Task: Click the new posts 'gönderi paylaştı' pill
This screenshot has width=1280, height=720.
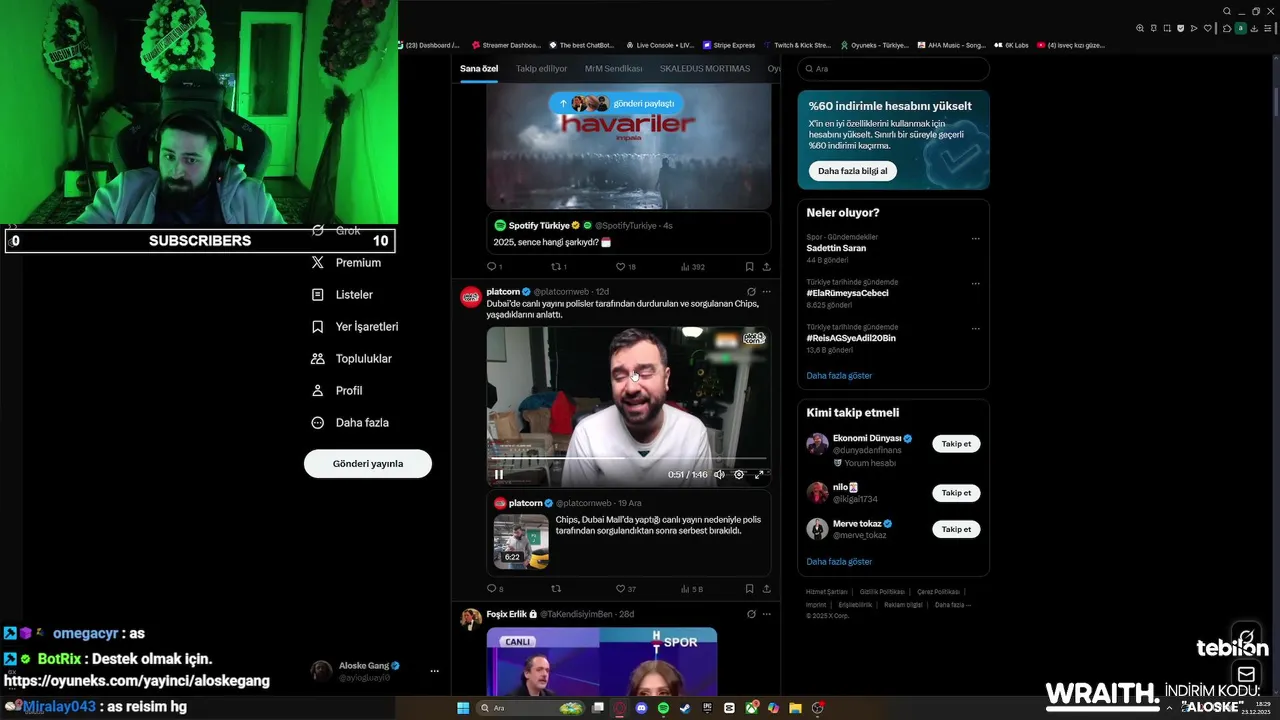Action: click(616, 103)
